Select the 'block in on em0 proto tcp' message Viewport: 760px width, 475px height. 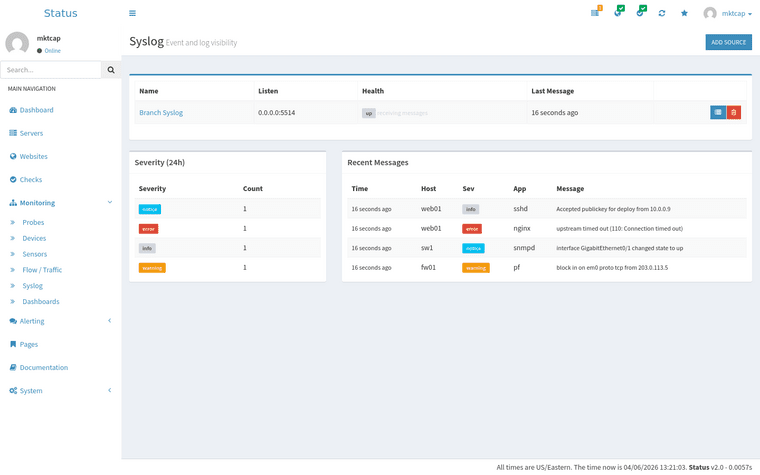[612, 268]
